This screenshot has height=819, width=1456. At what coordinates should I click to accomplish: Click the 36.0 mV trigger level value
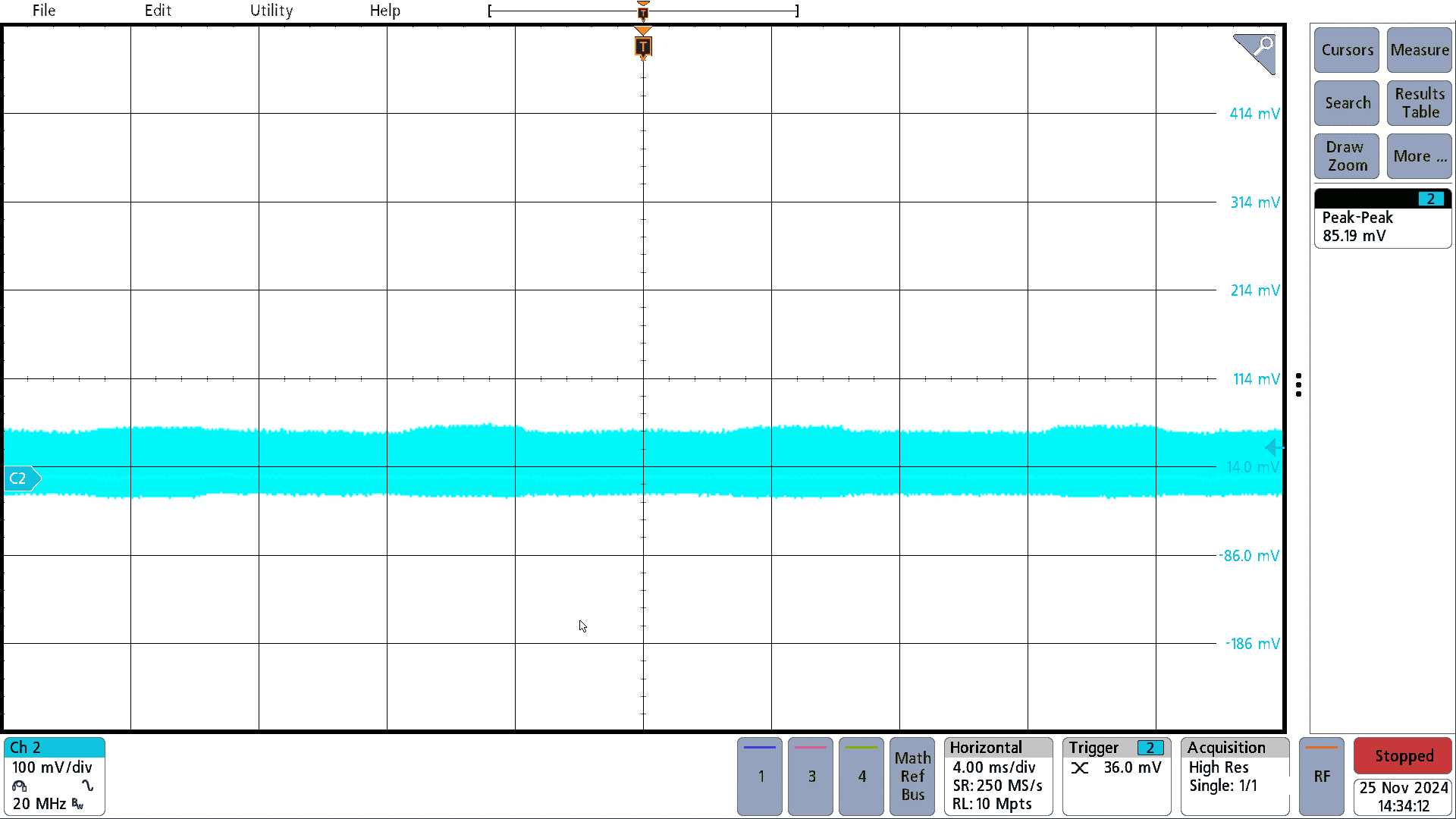click(x=1132, y=767)
